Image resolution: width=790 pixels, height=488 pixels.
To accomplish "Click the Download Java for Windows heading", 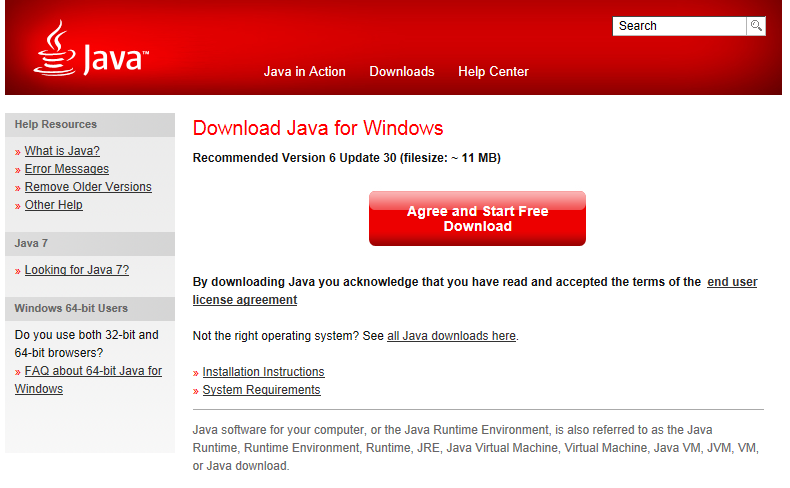I will (318, 128).
